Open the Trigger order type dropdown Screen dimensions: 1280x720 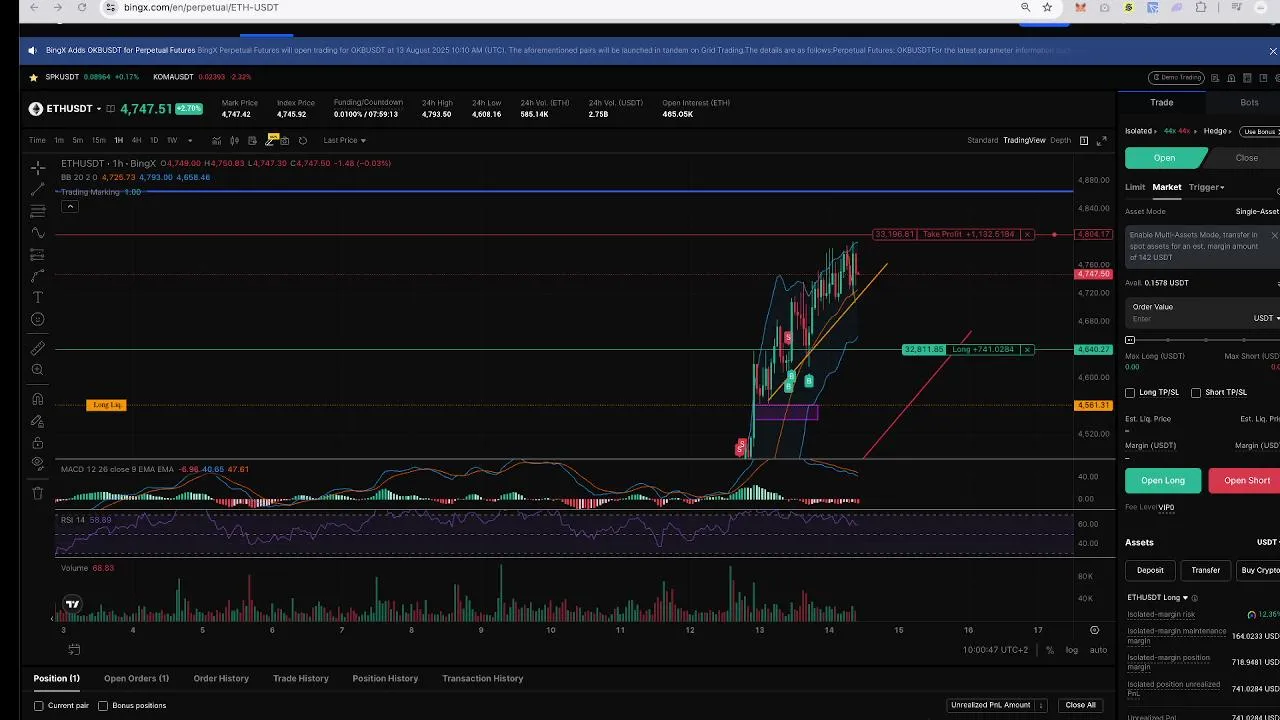pyautogui.click(x=1206, y=187)
